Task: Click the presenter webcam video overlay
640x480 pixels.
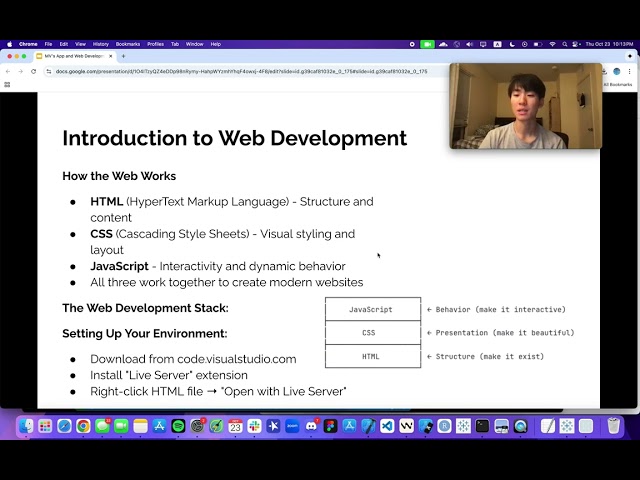Action: coord(526,106)
